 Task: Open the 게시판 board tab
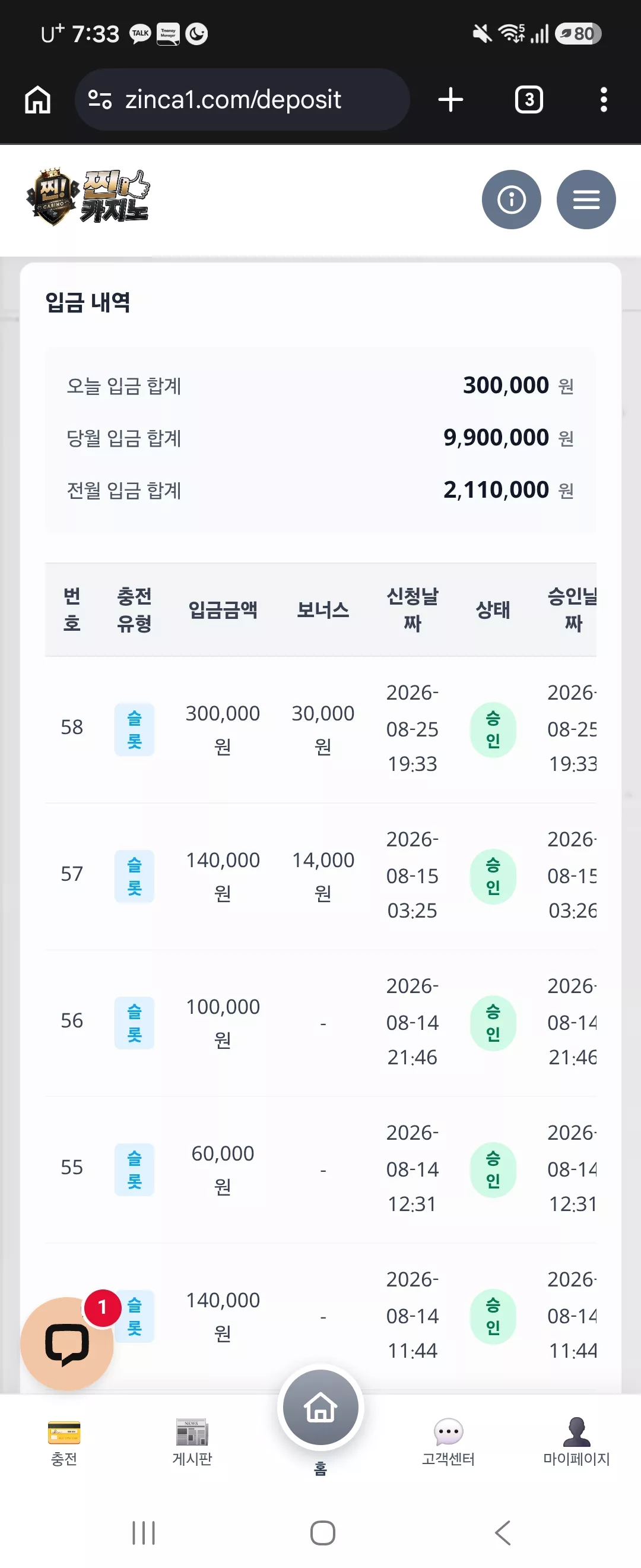[192, 1442]
